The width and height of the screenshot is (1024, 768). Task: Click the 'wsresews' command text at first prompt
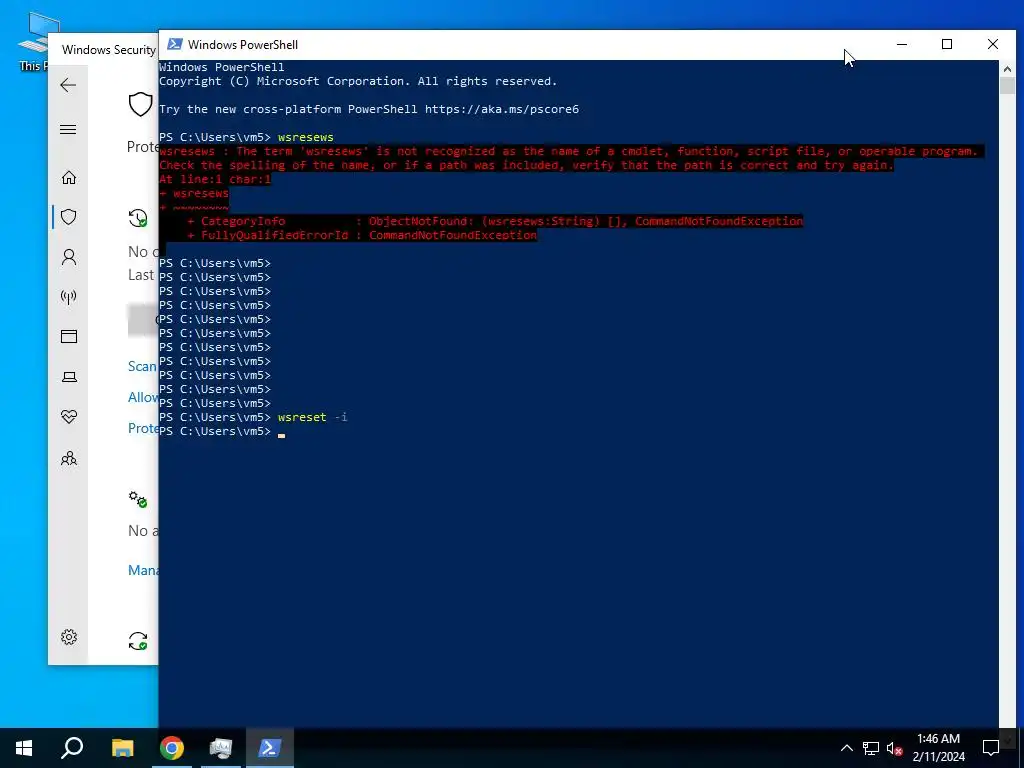[306, 137]
